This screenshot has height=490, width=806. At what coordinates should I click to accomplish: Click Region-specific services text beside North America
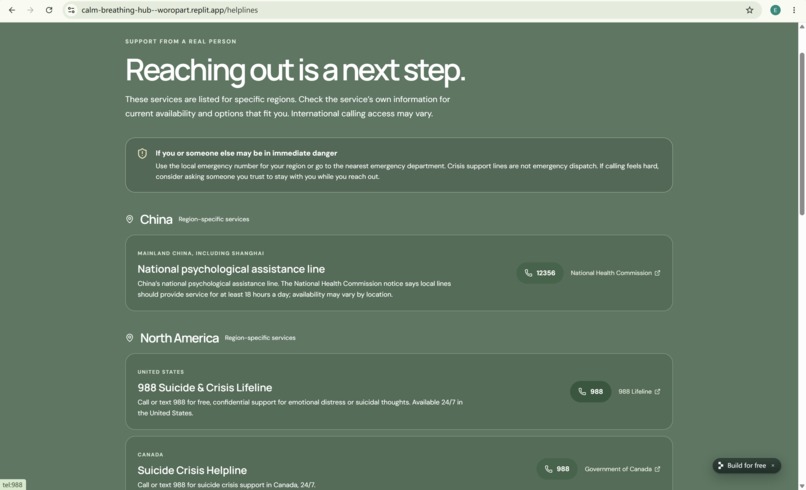coord(260,338)
